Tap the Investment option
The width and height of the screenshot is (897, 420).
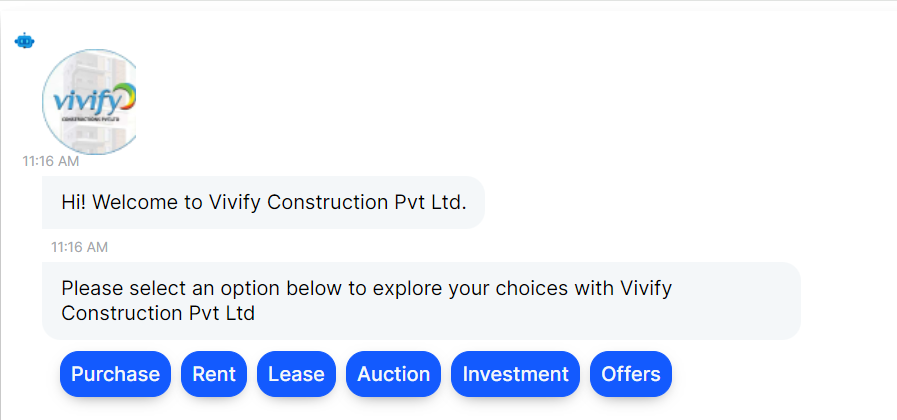(515, 374)
